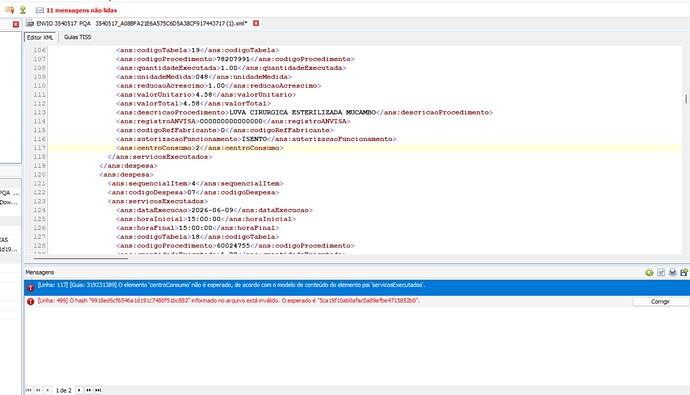
Task: Select the Editor XML tab
Action: pyautogui.click(x=40, y=37)
